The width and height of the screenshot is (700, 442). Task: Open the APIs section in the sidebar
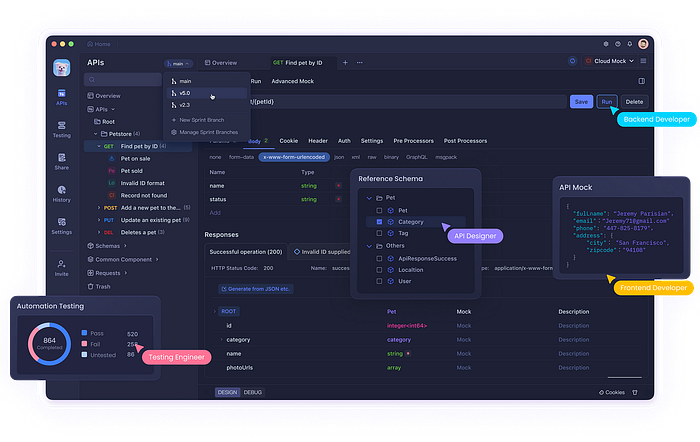(x=62, y=97)
